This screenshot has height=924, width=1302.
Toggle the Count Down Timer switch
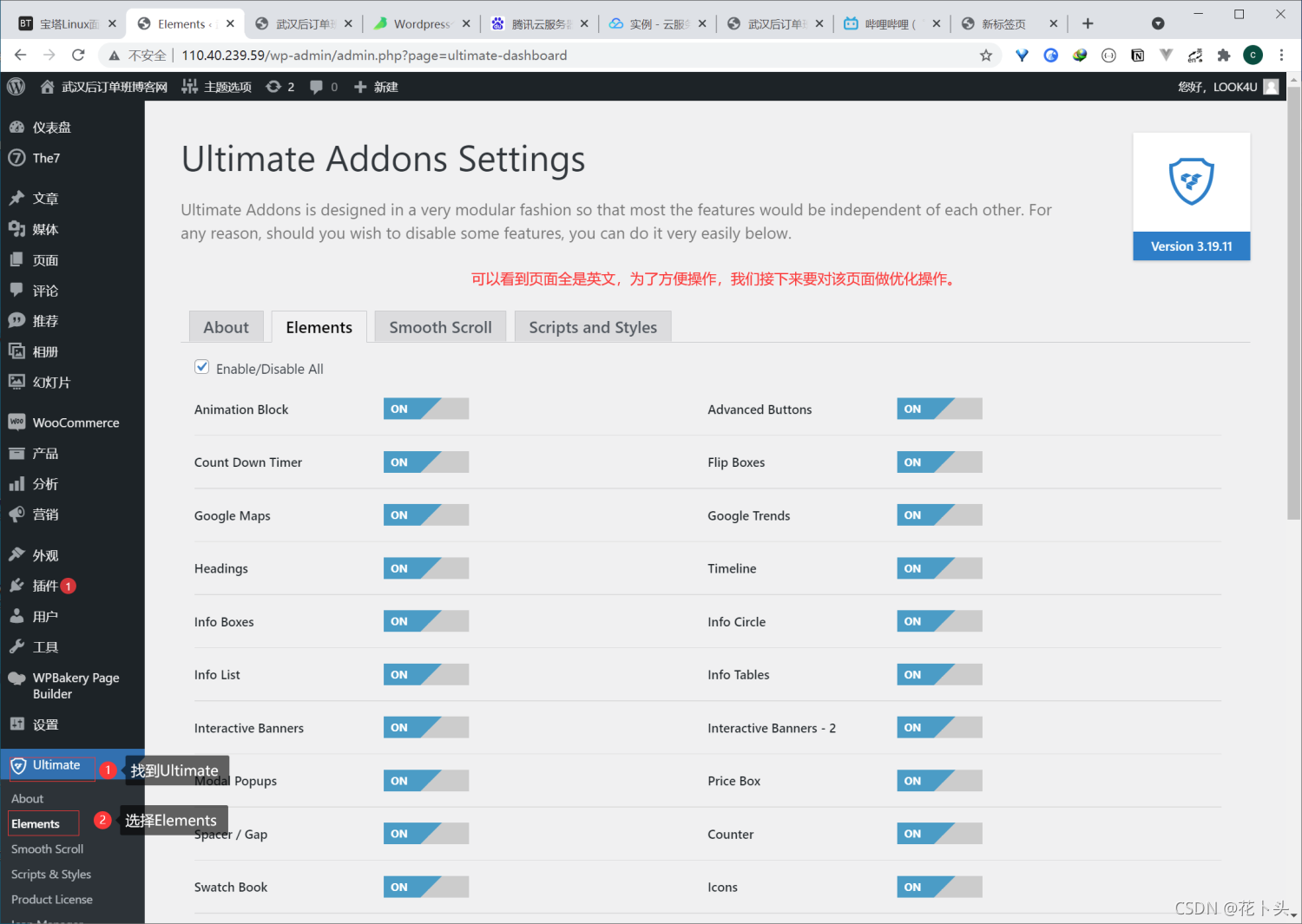(426, 462)
